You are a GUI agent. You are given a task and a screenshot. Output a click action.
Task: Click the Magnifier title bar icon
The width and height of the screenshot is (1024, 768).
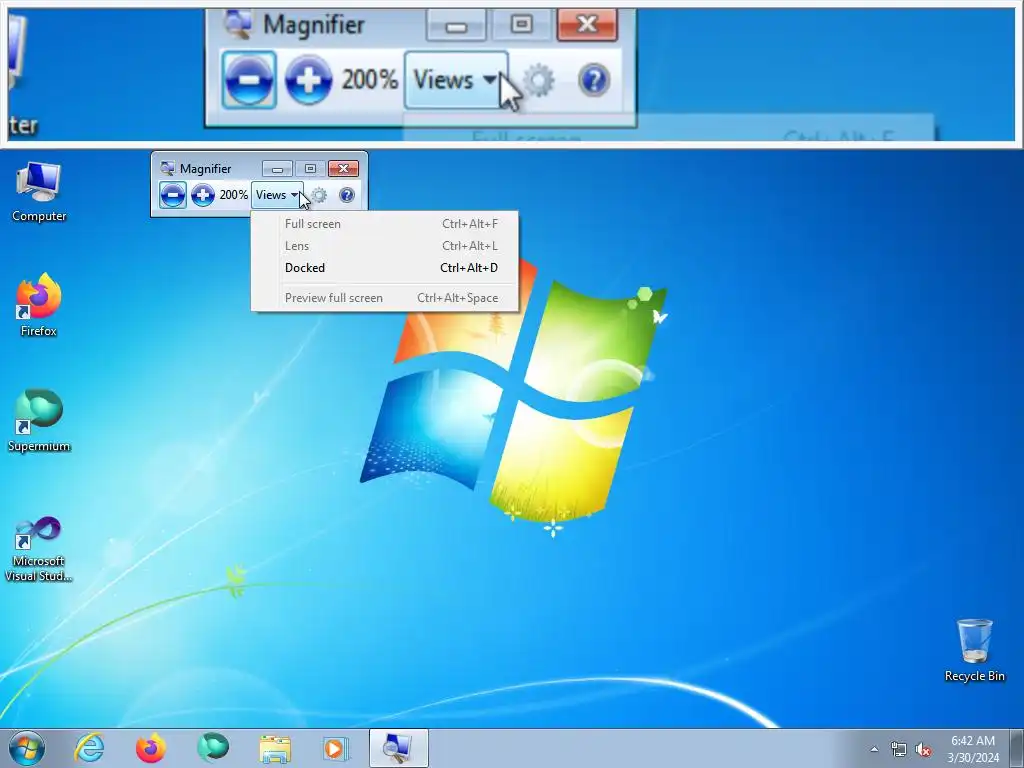(x=167, y=168)
